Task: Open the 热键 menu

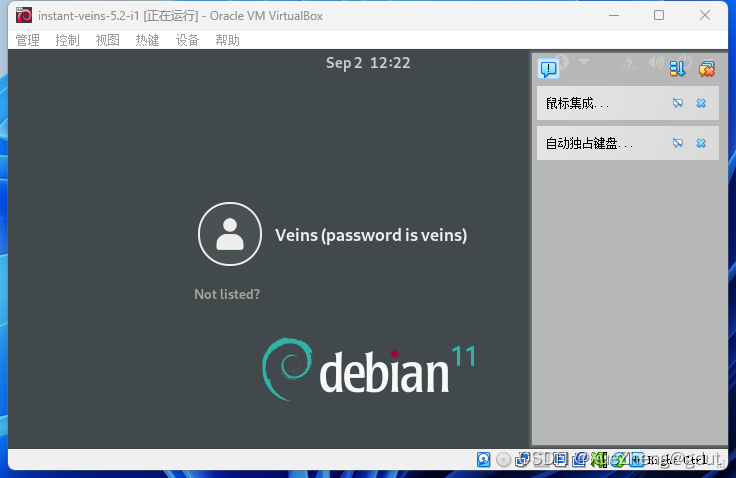Action: 147,40
